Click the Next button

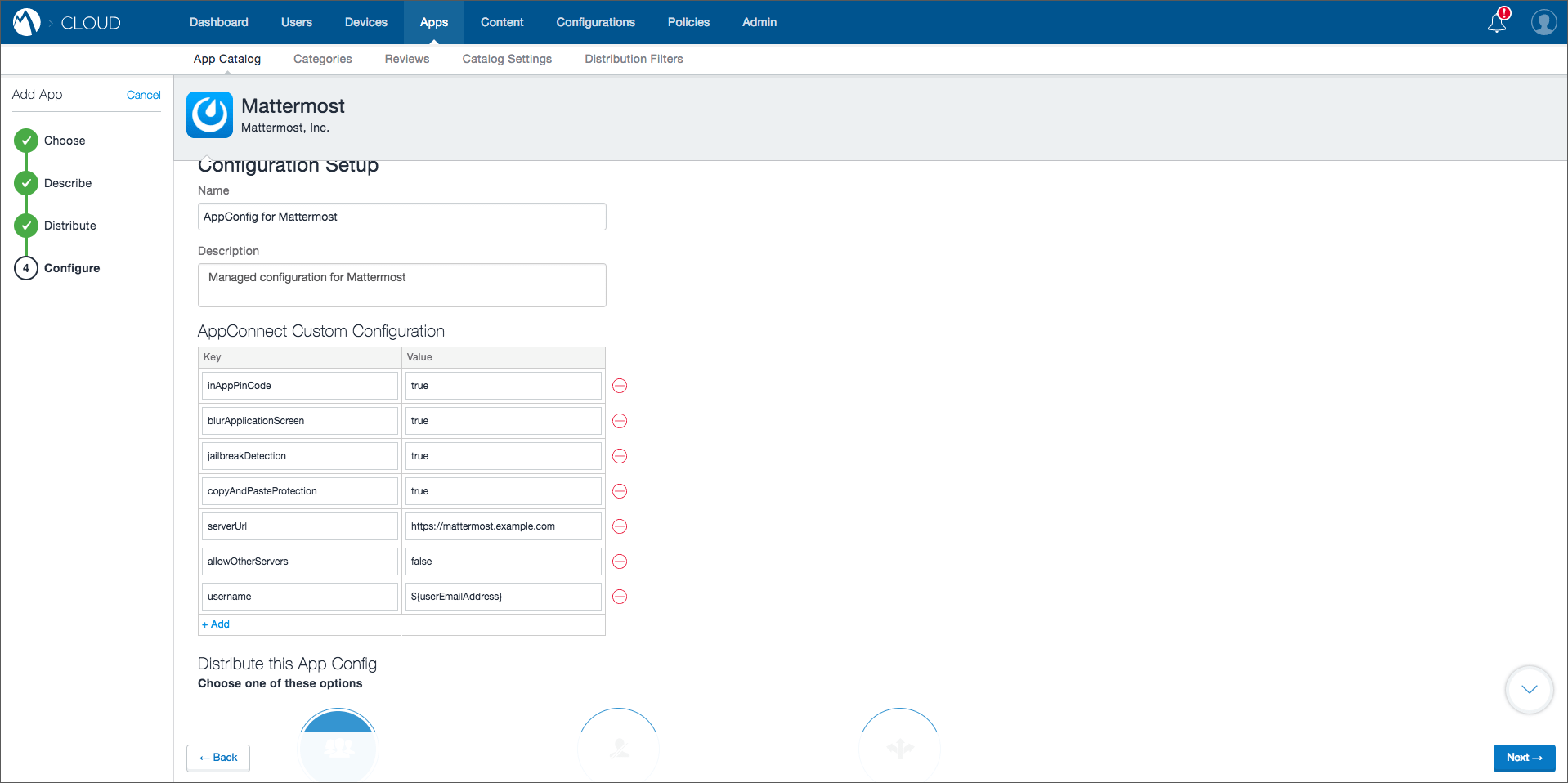point(1525,758)
